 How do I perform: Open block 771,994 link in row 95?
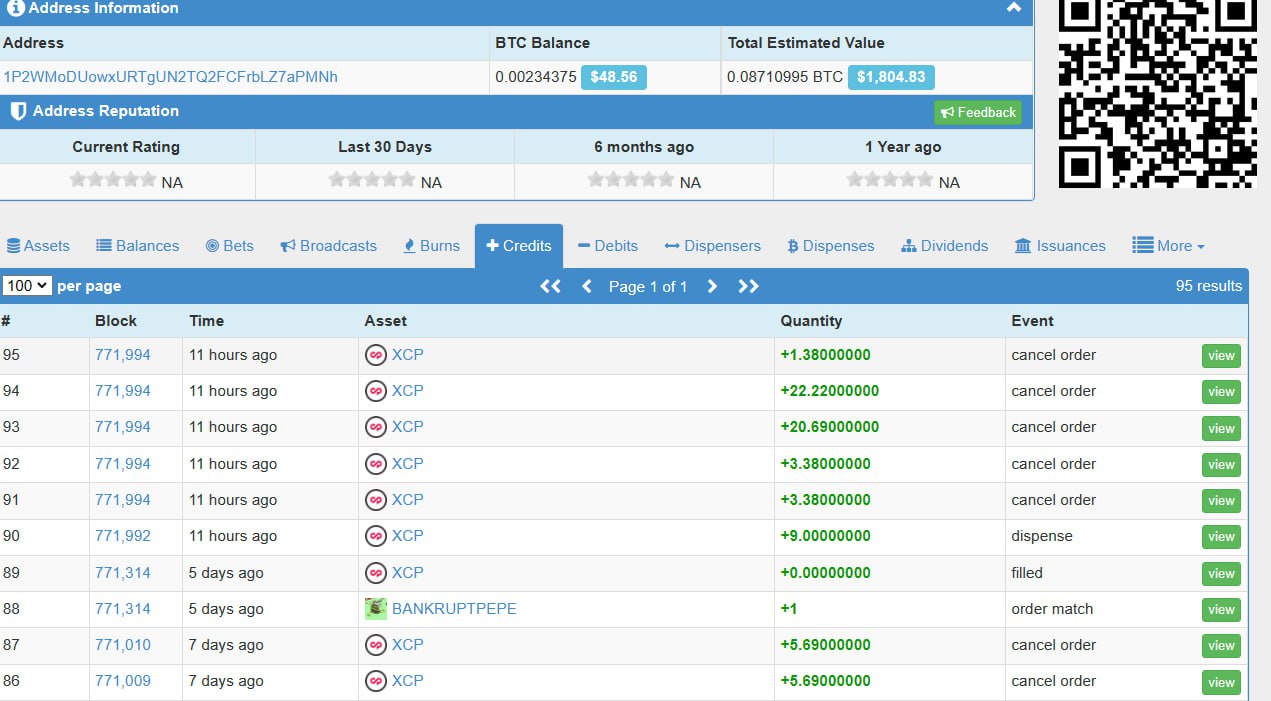click(123, 355)
